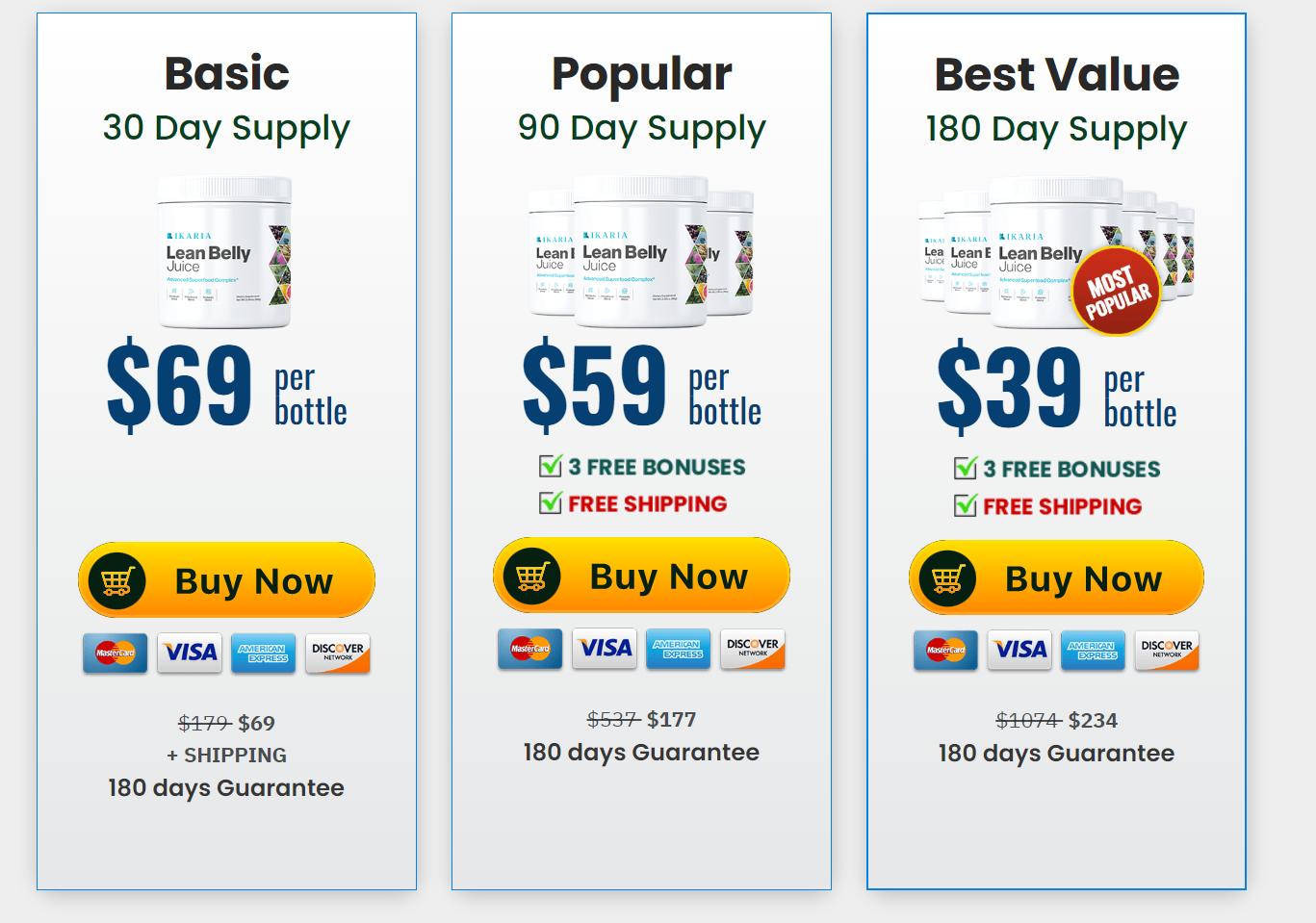Image resolution: width=1316 pixels, height=923 pixels.
Task: Click the Discover icon under Popular plan
Action: 753,649
